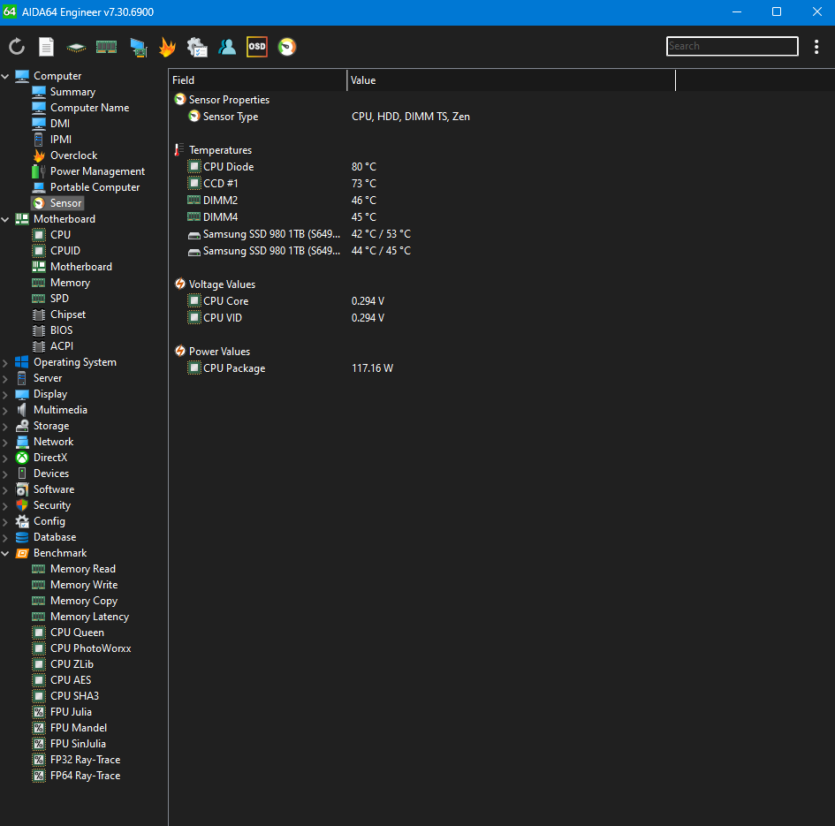
Task: Open the three-dot options menu
Action: coord(816,47)
